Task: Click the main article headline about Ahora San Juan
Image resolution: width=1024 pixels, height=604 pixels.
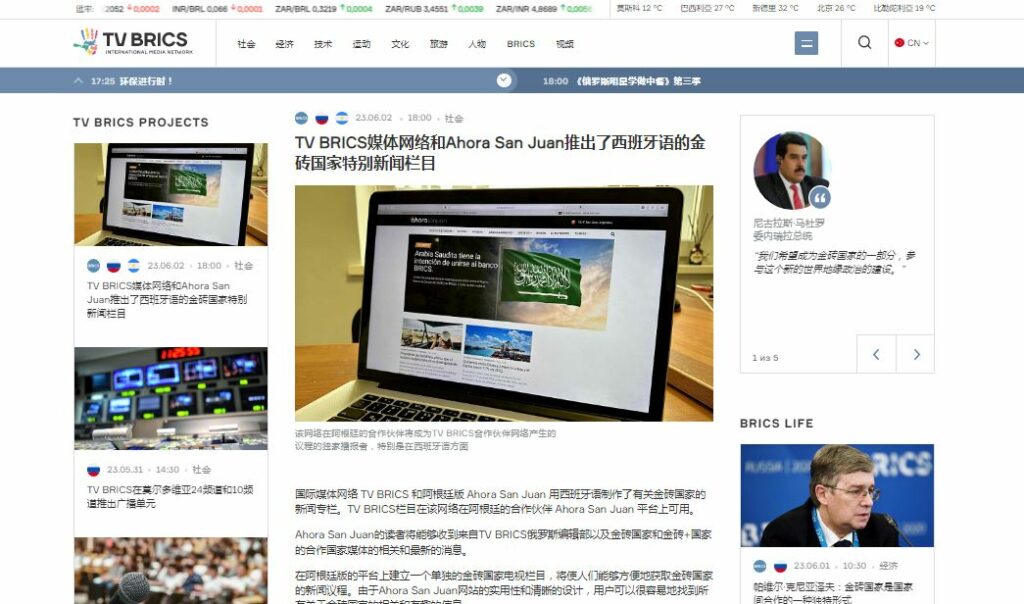Action: (500, 153)
